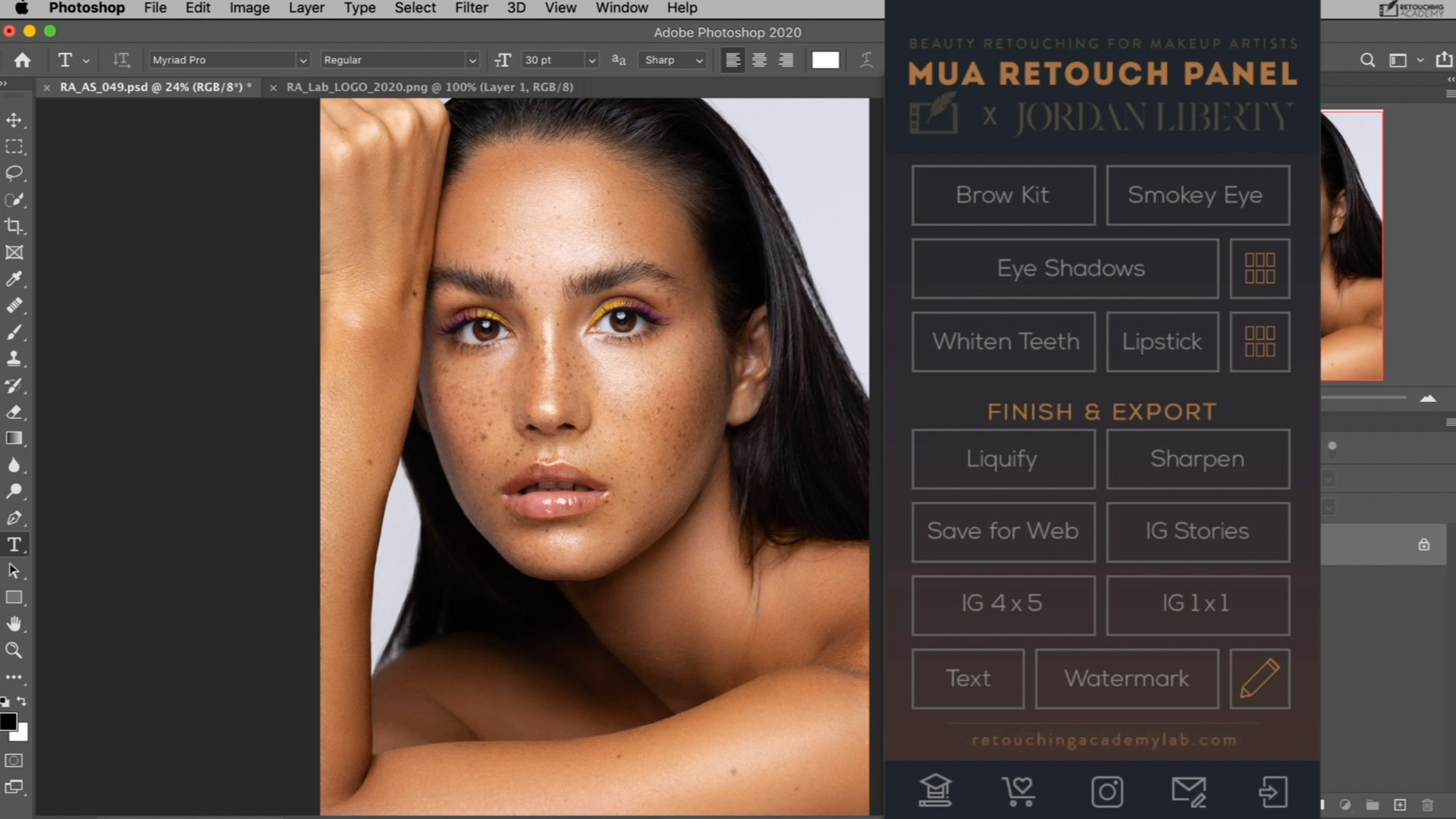The image size is (1456, 819).
Task: Click the Liquify button in MUA panel
Action: click(1002, 458)
